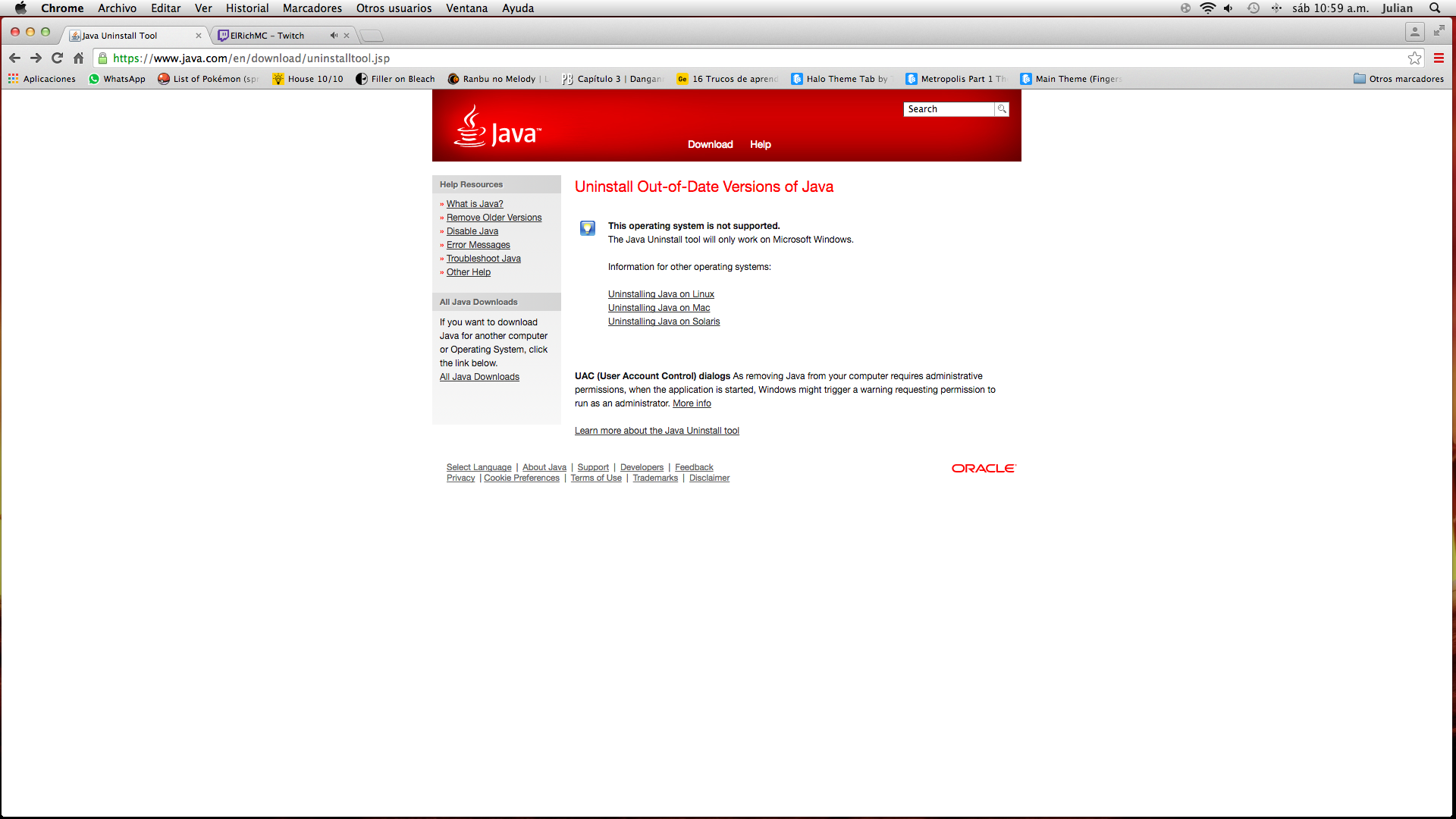1456x819 pixels.
Task: Open the Aplicaciones apps grid icon
Action: coord(13,79)
